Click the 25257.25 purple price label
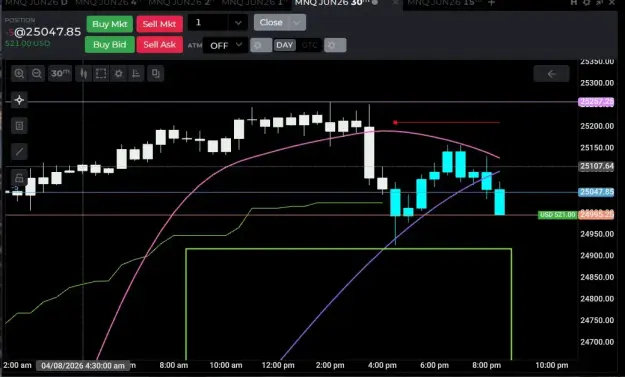Viewport: 625px width, 377px height. [x=596, y=102]
